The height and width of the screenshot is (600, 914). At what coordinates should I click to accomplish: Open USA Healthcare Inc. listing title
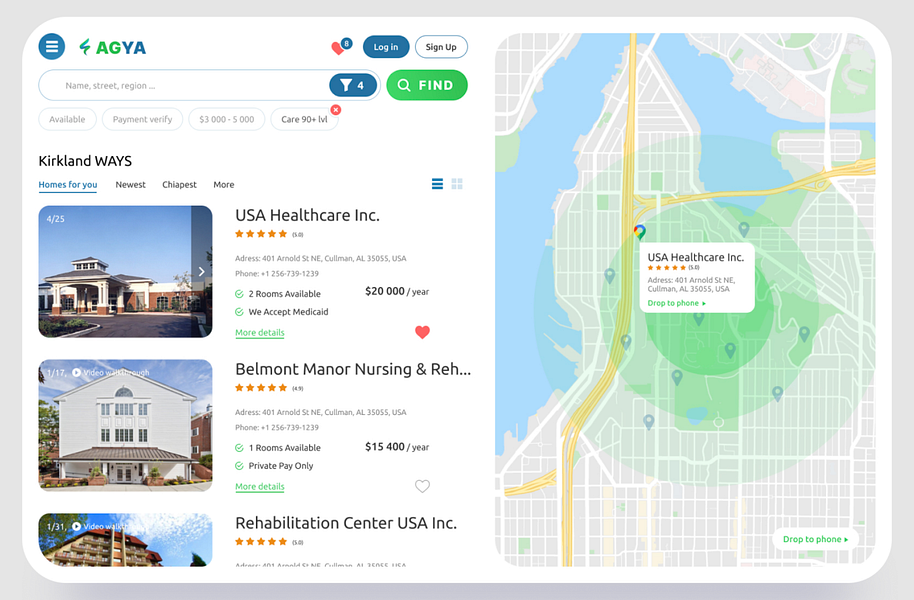[307, 215]
